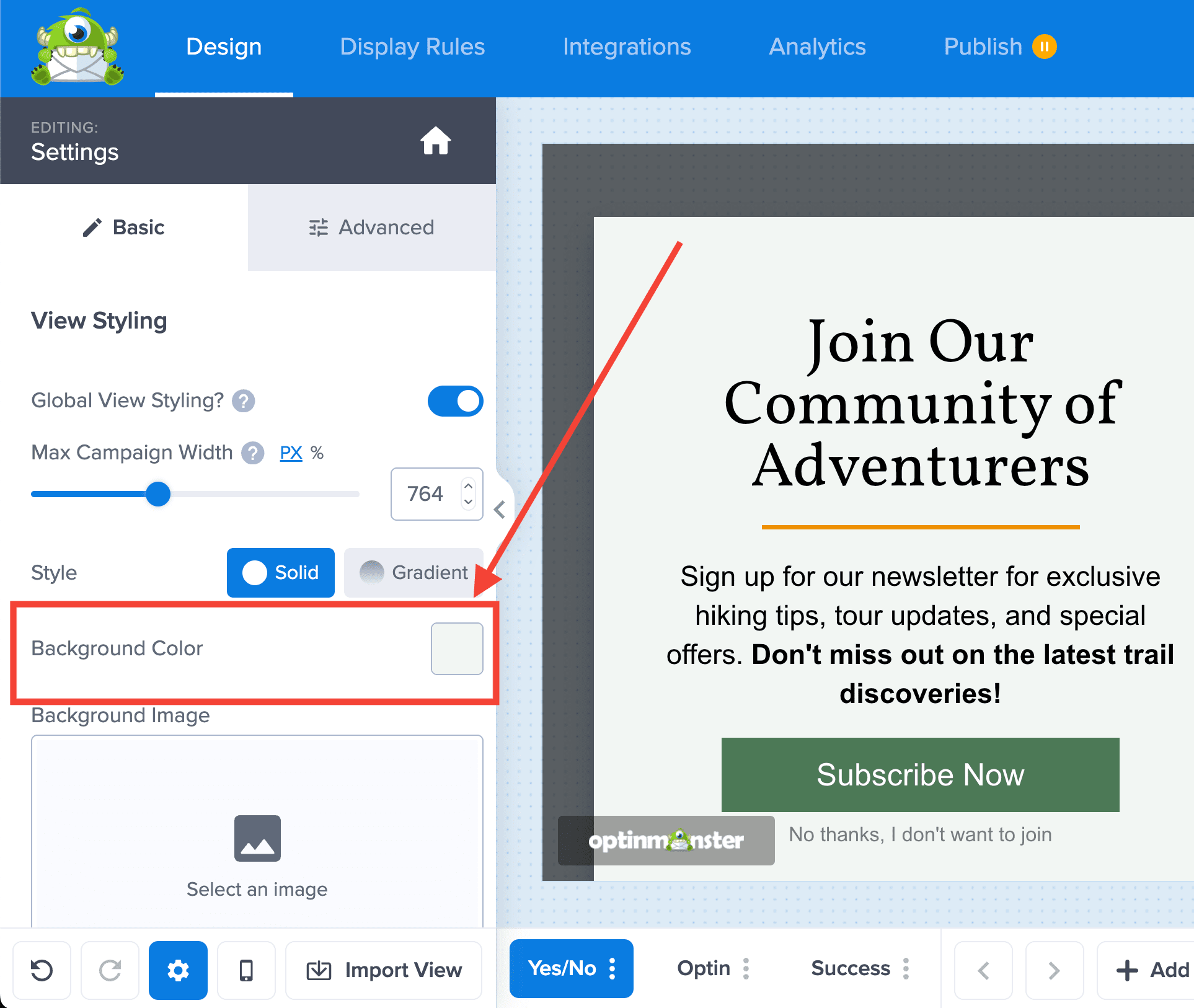Click the Import View button

pyautogui.click(x=384, y=970)
